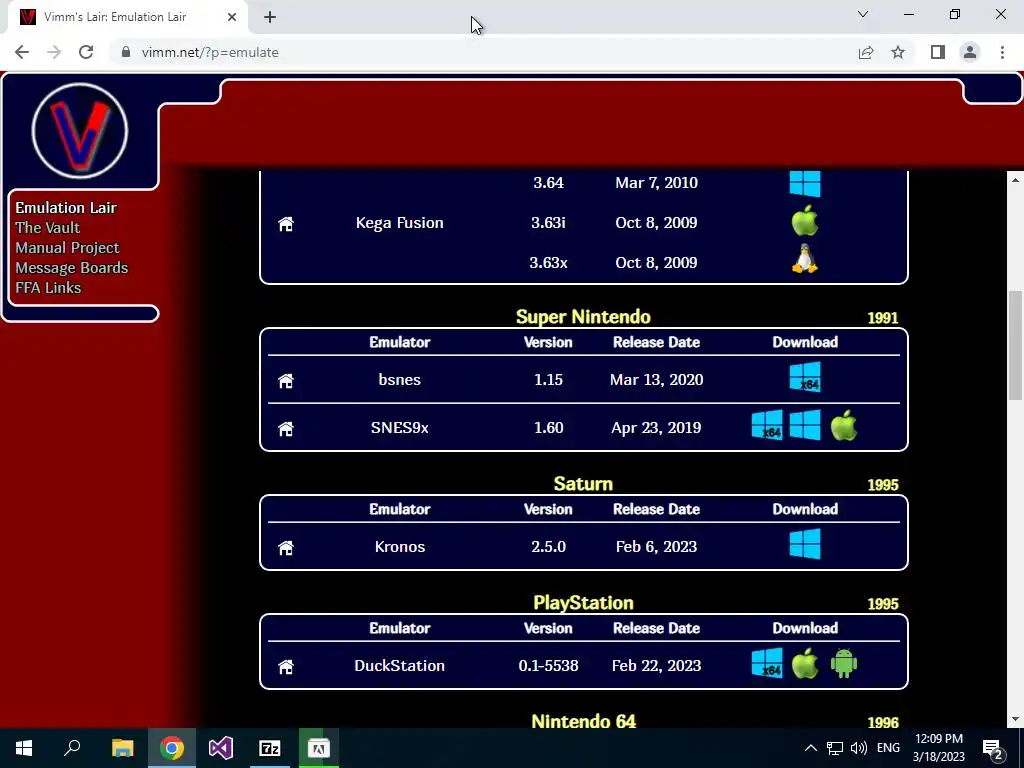Reload the vimm.net page
Image resolution: width=1024 pixels, height=768 pixels.
click(x=86, y=52)
